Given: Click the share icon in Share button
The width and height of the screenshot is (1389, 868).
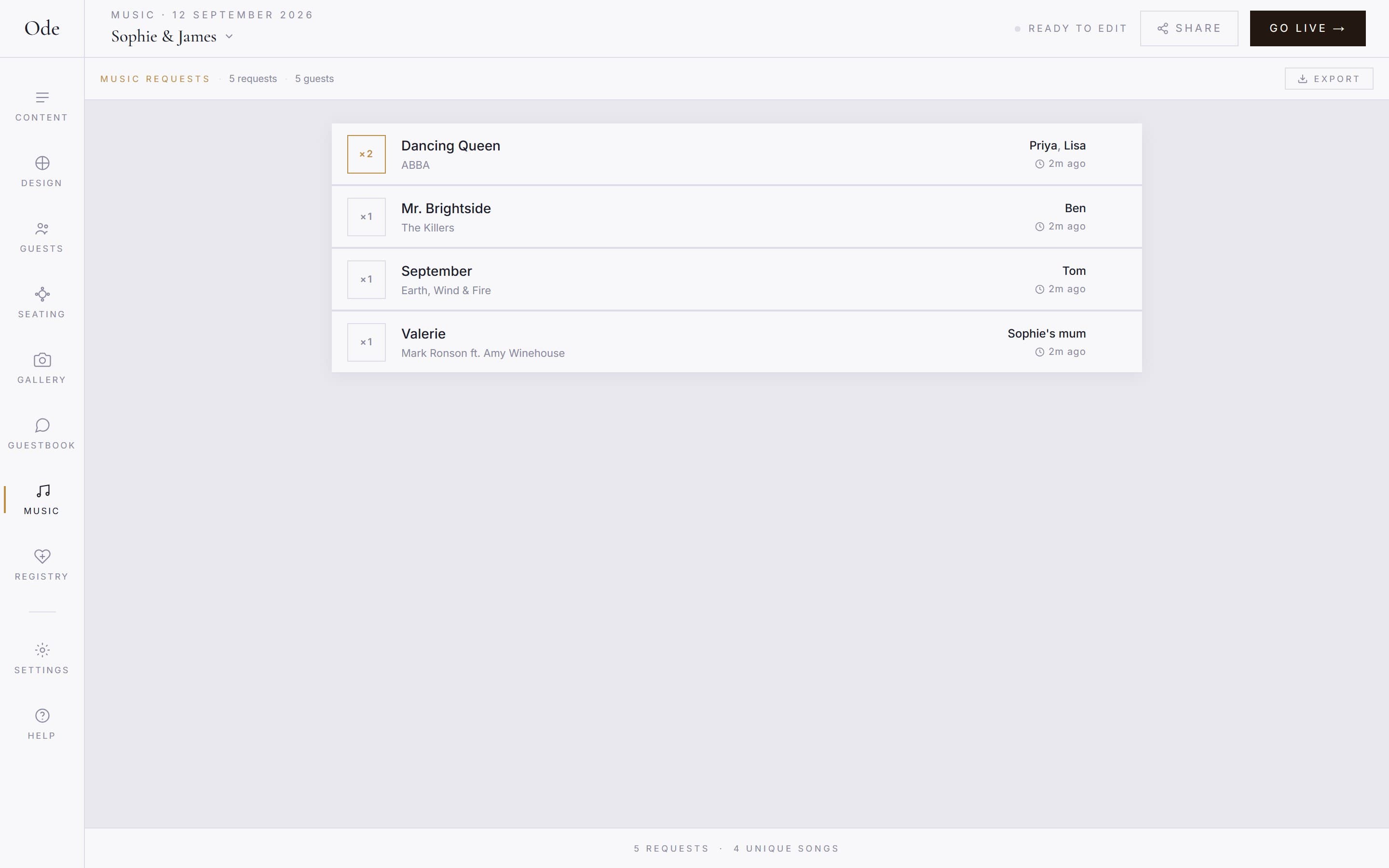Looking at the screenshot, I should (x=1163, y=29).
